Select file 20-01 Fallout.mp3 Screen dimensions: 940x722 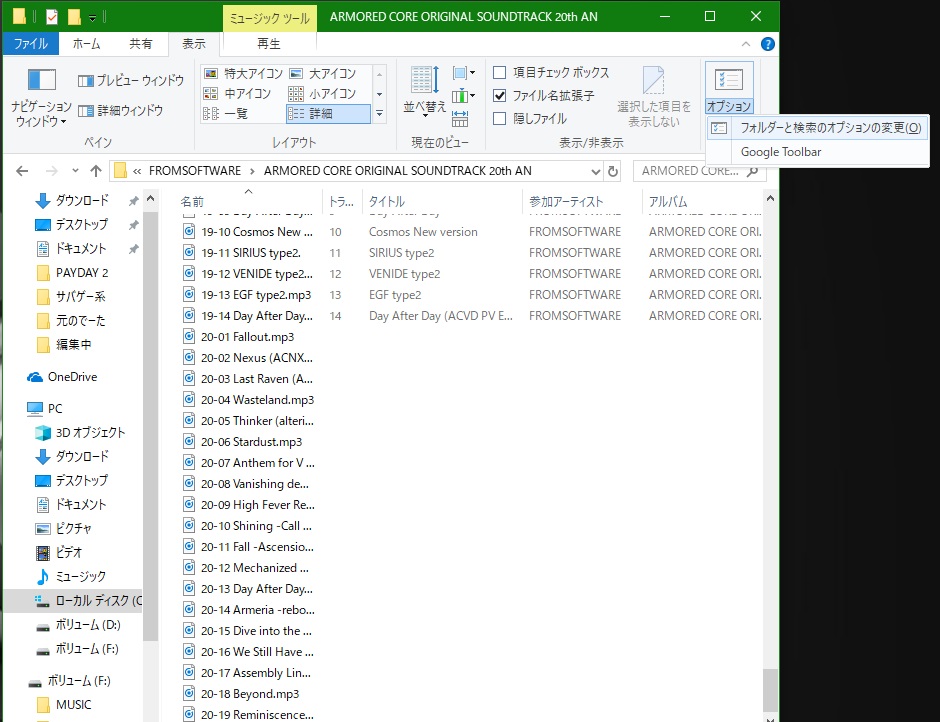click(248, 337)
